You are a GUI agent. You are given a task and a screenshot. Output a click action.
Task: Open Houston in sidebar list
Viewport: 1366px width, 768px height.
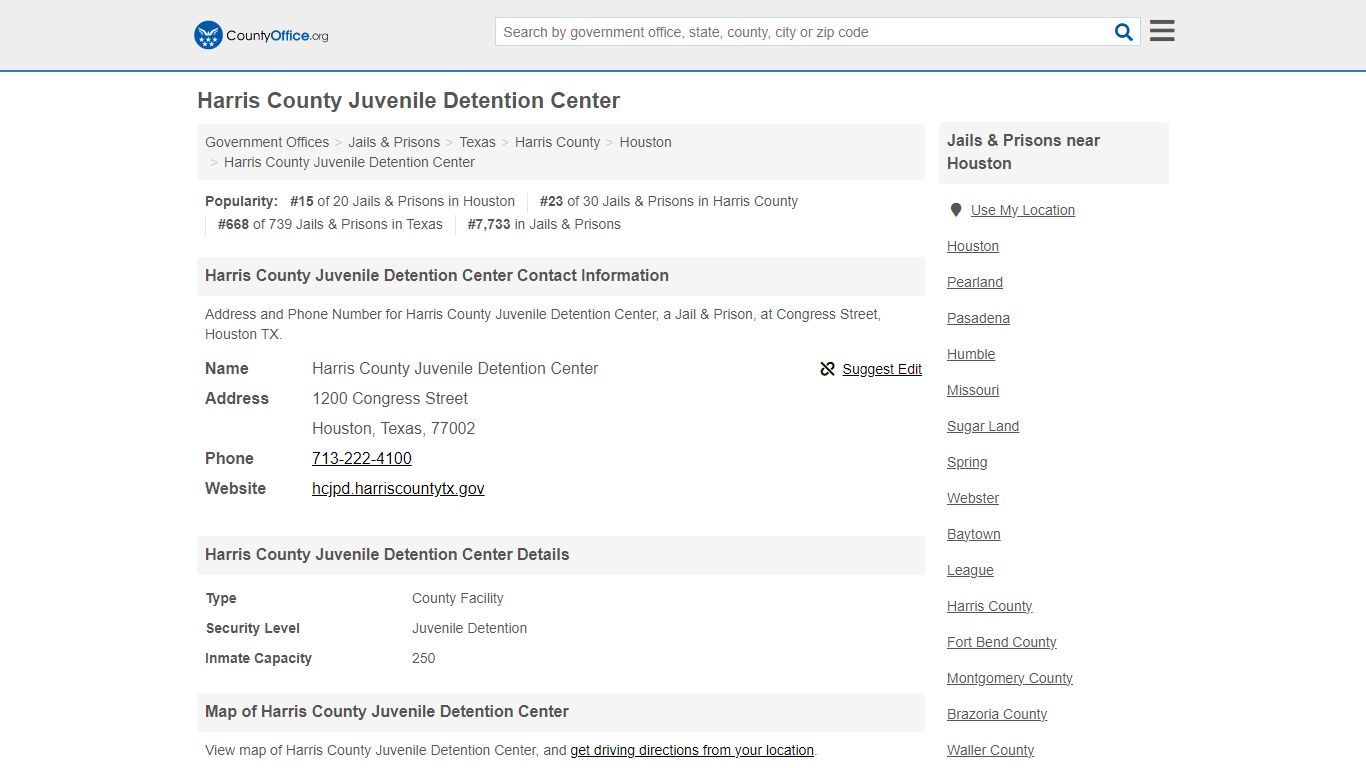pos(973,246)
